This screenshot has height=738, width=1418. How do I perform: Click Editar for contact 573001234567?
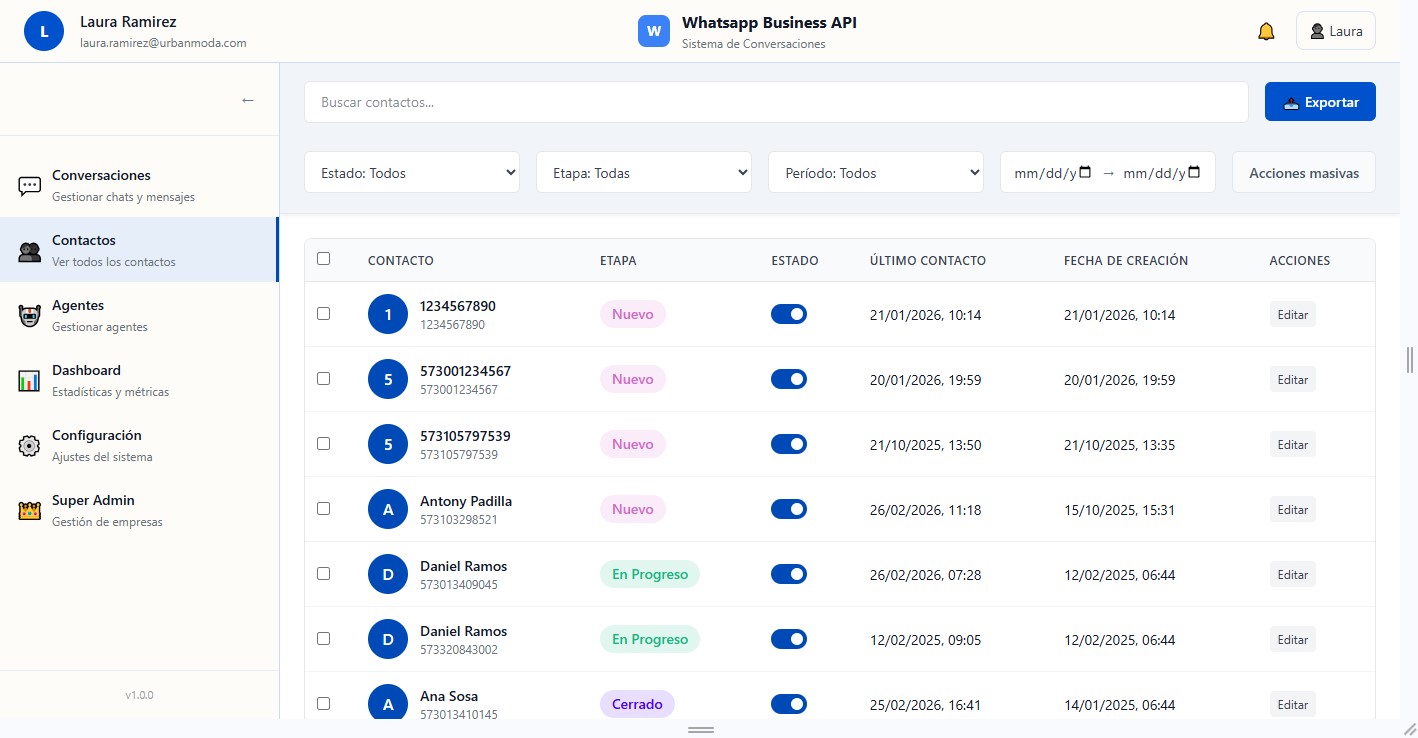(x=1293, y=379)
